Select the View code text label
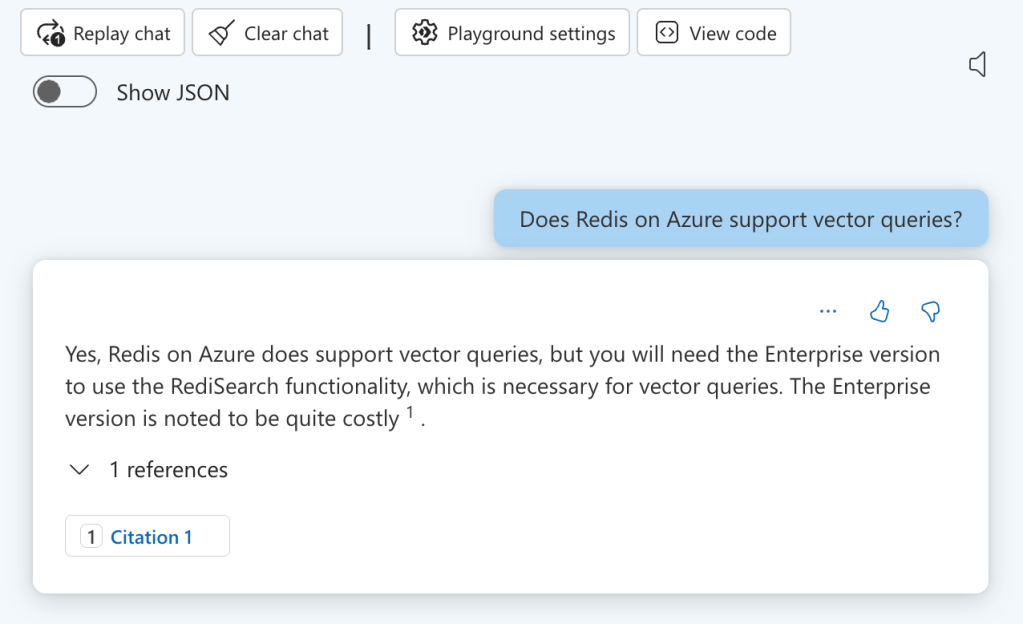Viewport: 1023px width, 624px height. coord(732,34)
